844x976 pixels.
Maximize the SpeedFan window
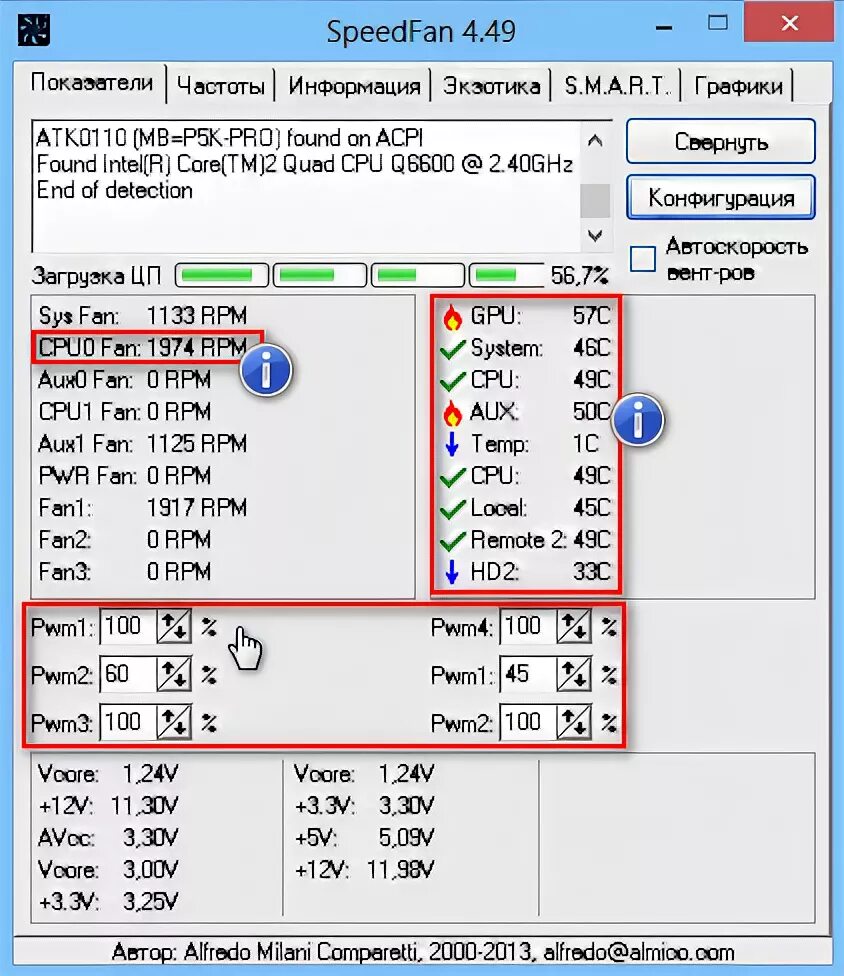point(718,24)
